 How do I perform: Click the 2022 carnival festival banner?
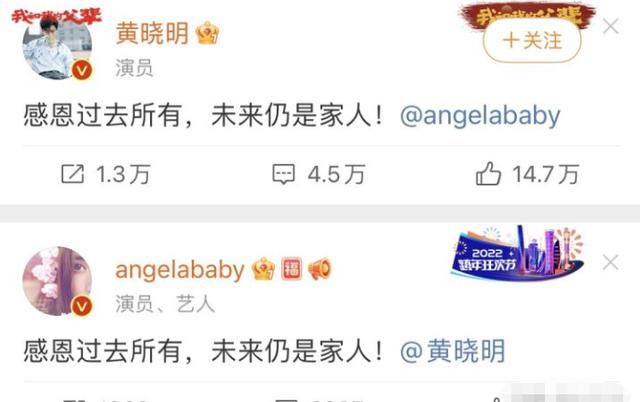[518, 253]
